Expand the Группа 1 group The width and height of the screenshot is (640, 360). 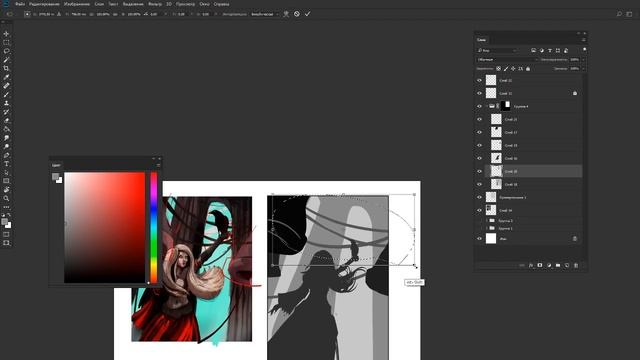(x=487, y=228)
